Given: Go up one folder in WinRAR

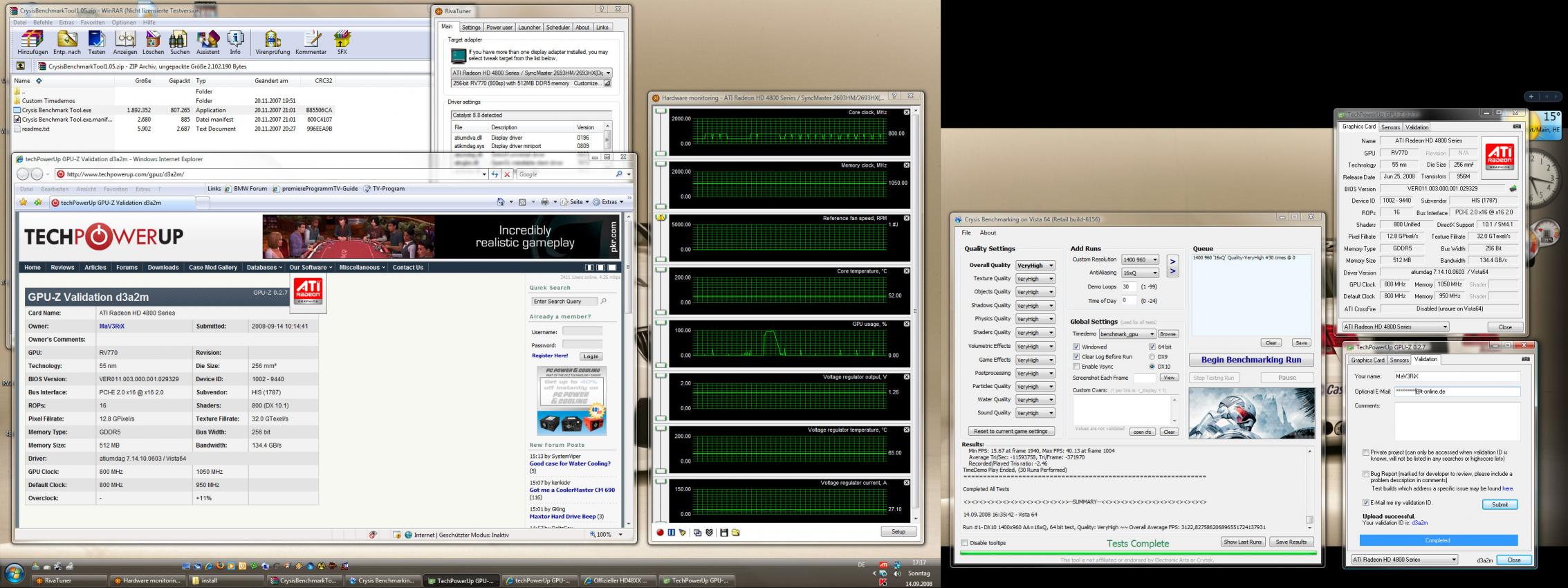Looking at the screenshot, I should tap(21, 66).
